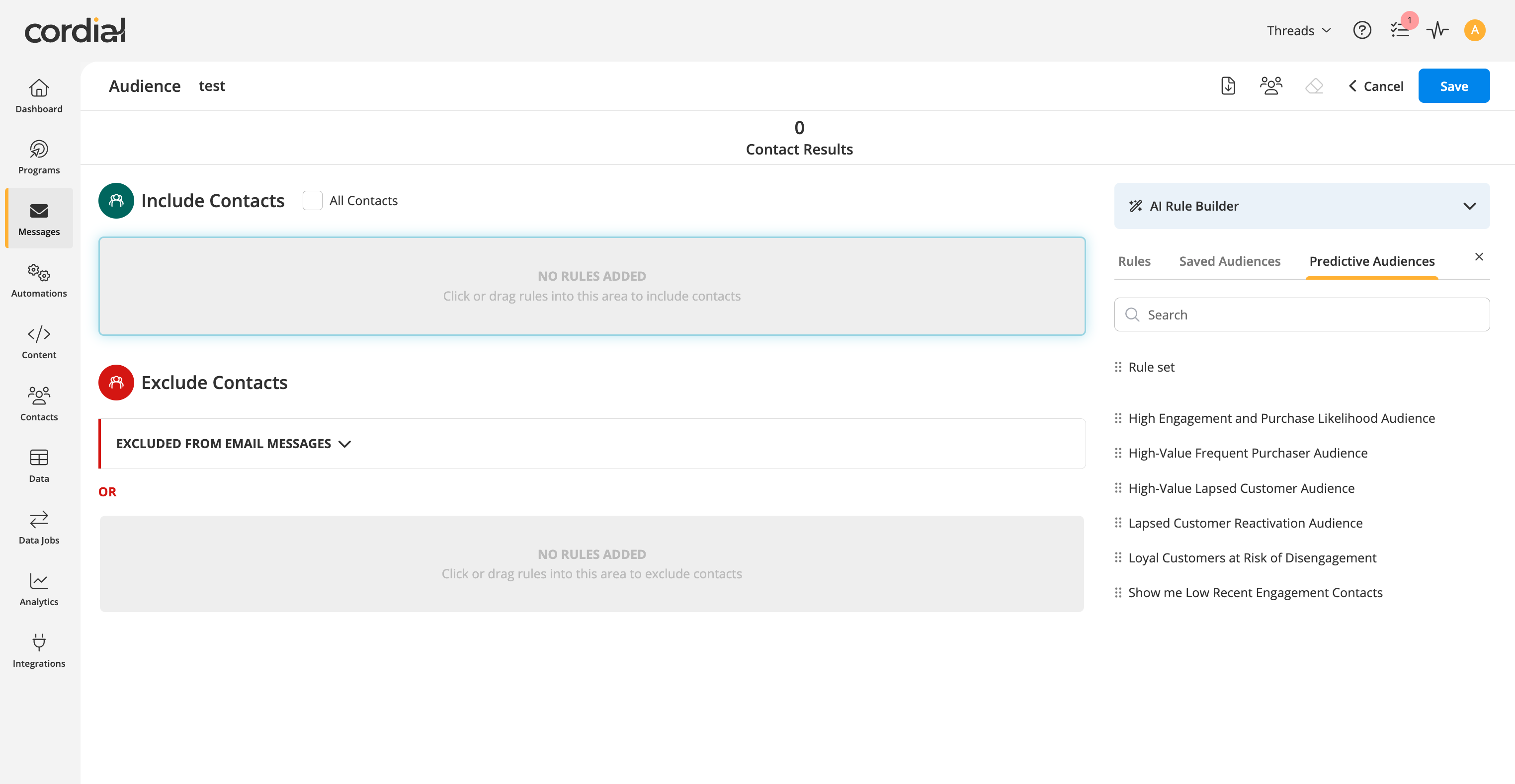
Task: Open Data Jobs from the sidebar
Action: 39,527
